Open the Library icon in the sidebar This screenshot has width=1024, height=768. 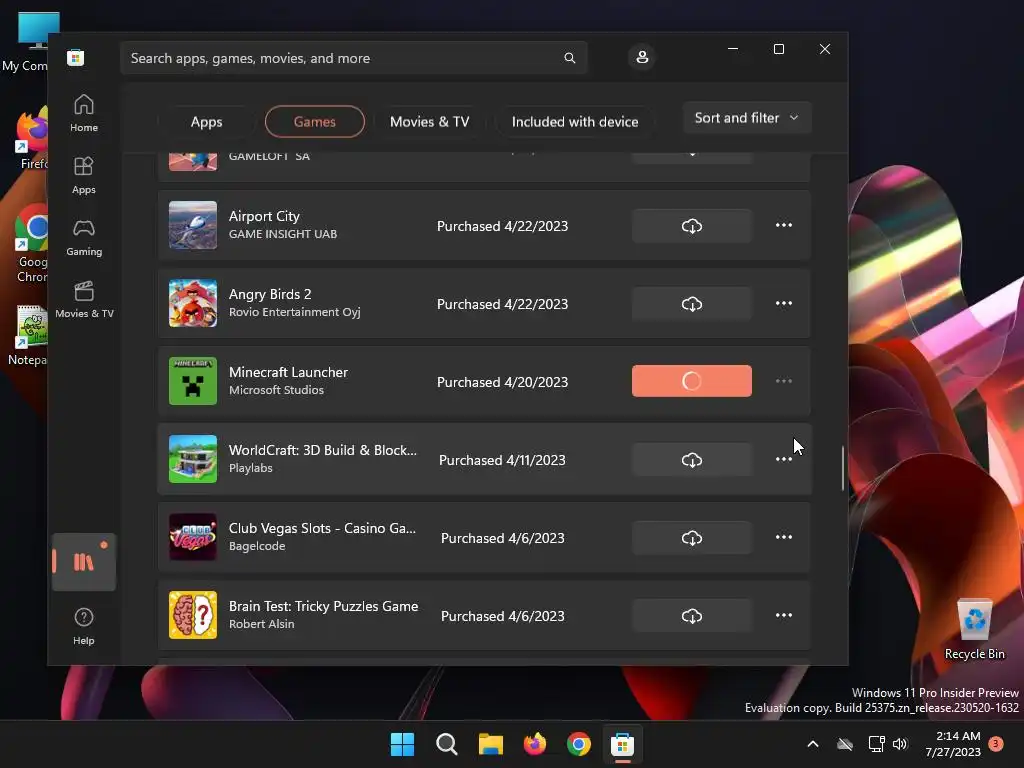[x=84, y=562]
